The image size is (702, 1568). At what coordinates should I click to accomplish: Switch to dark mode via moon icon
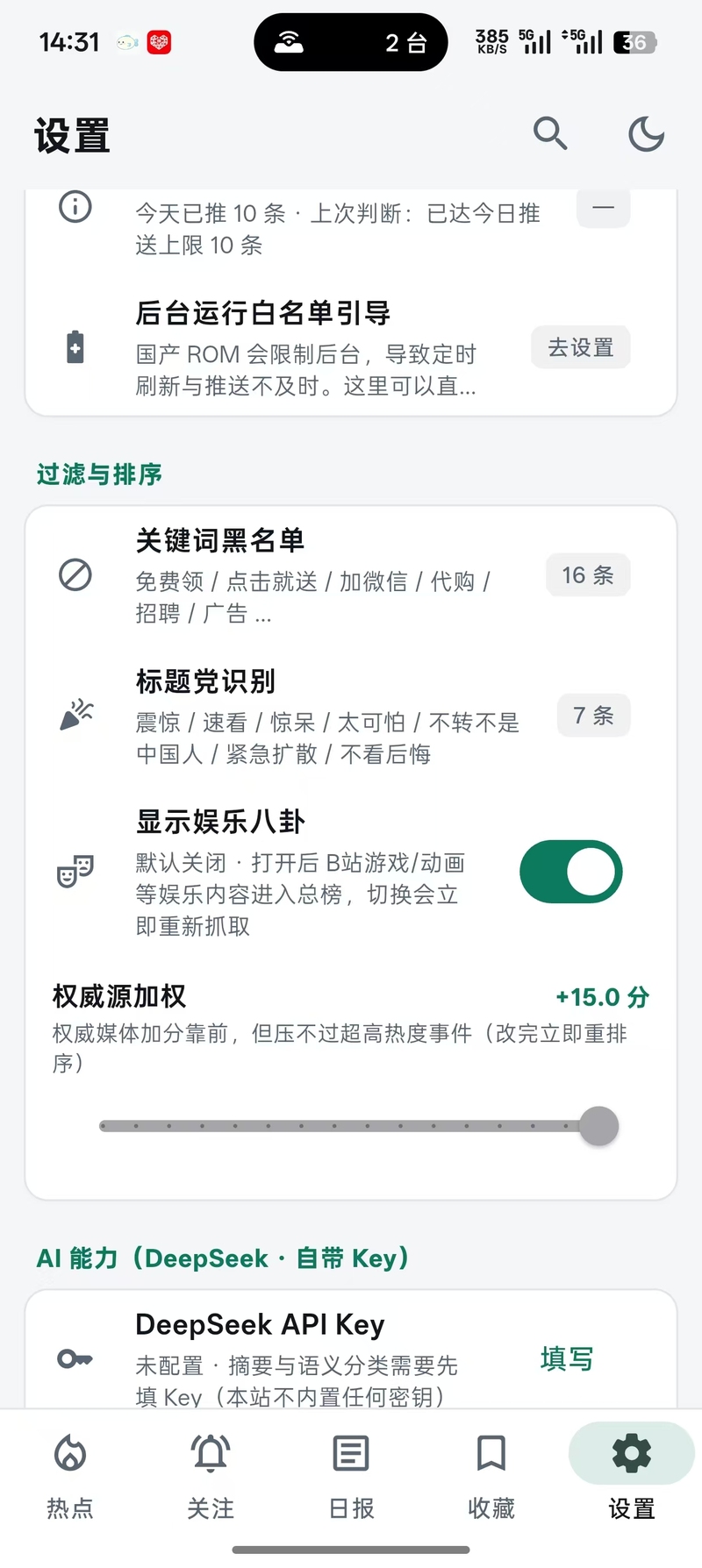point(647,134)
